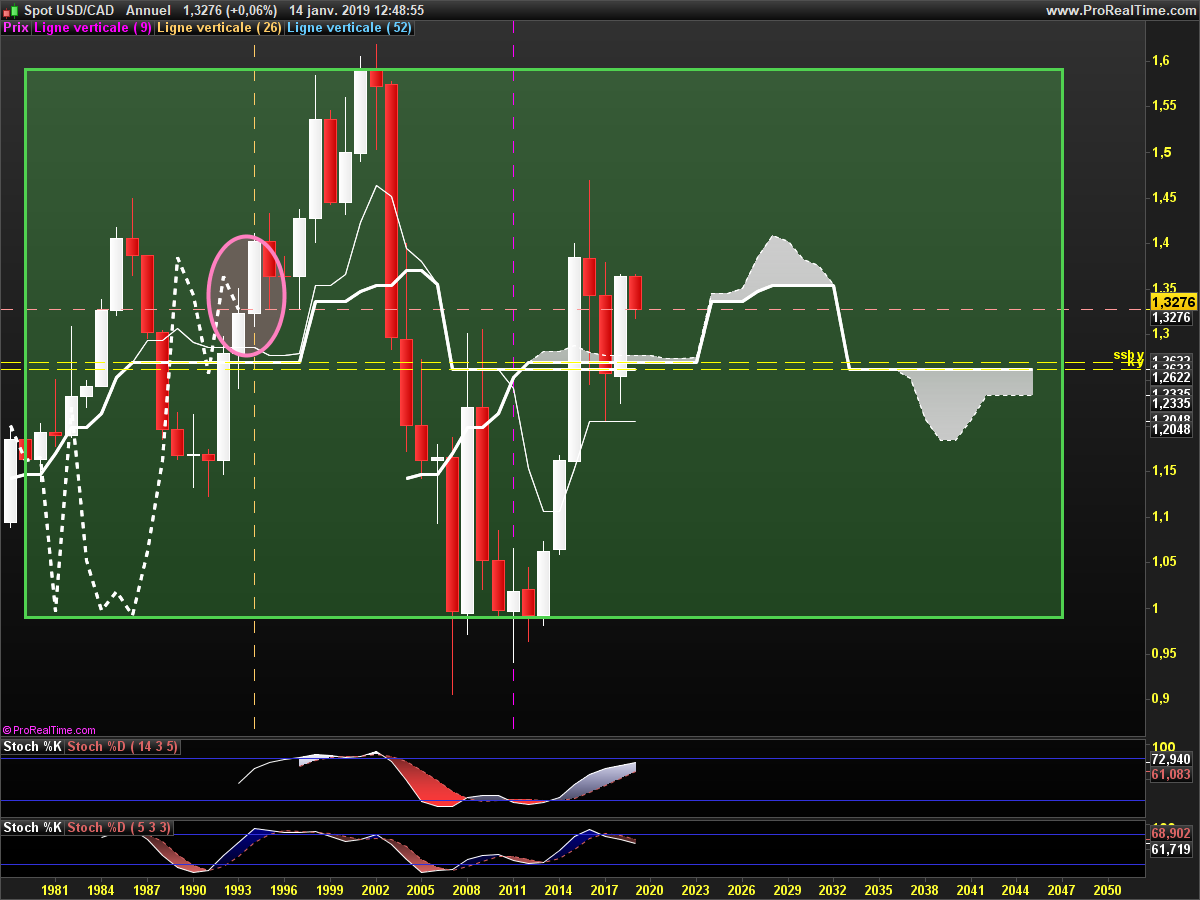Select the Prix indicator label
The width and height of the screenshot is (1200, 900).
(x=15, y=28)
